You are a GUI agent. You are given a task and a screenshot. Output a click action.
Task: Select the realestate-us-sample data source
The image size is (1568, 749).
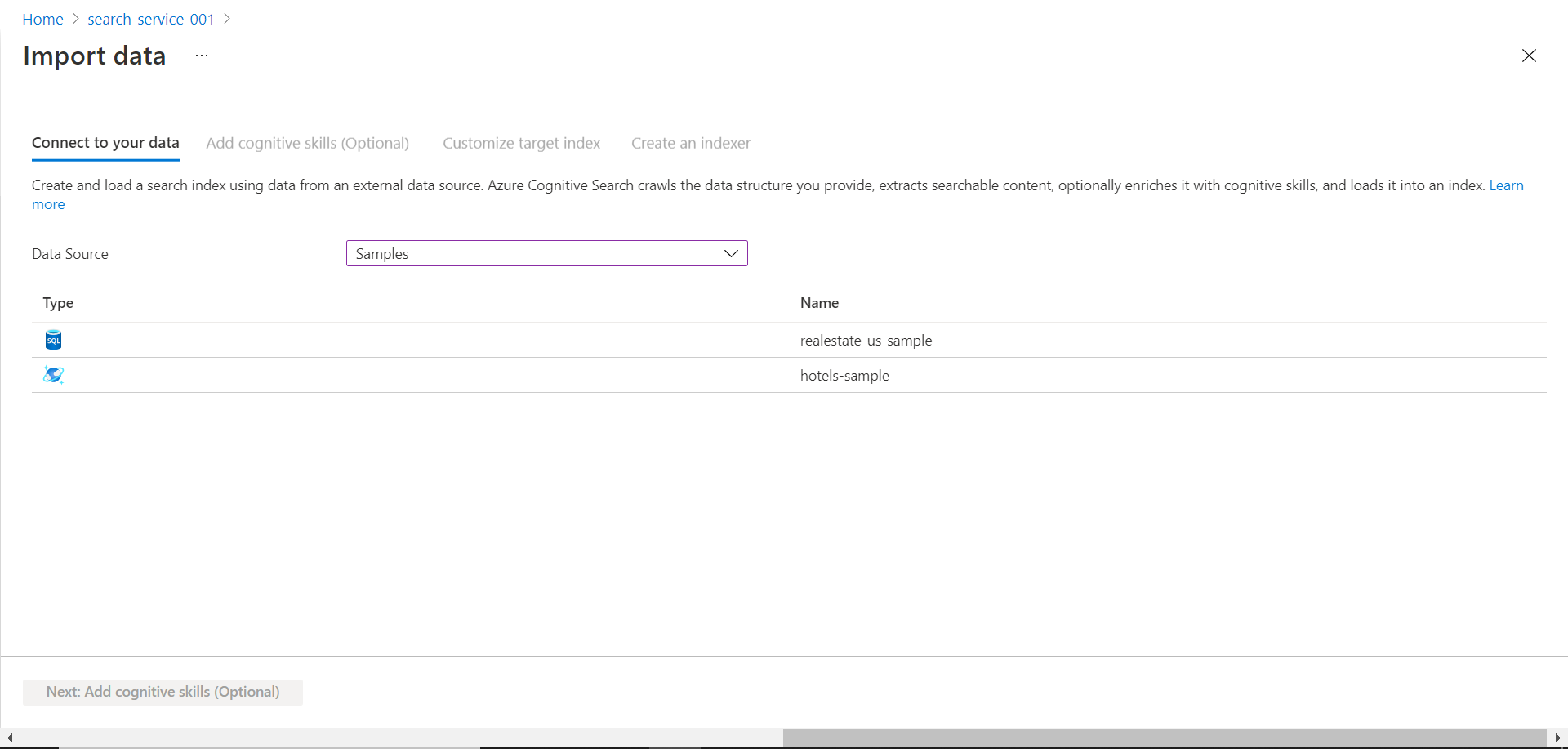tap(789, 340)
